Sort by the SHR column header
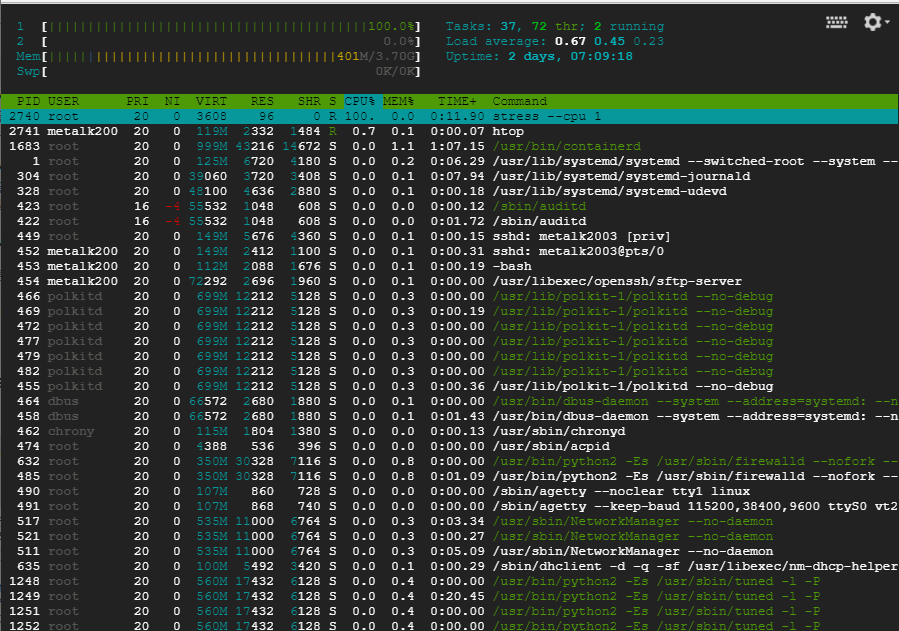 [x=309, y=101]
